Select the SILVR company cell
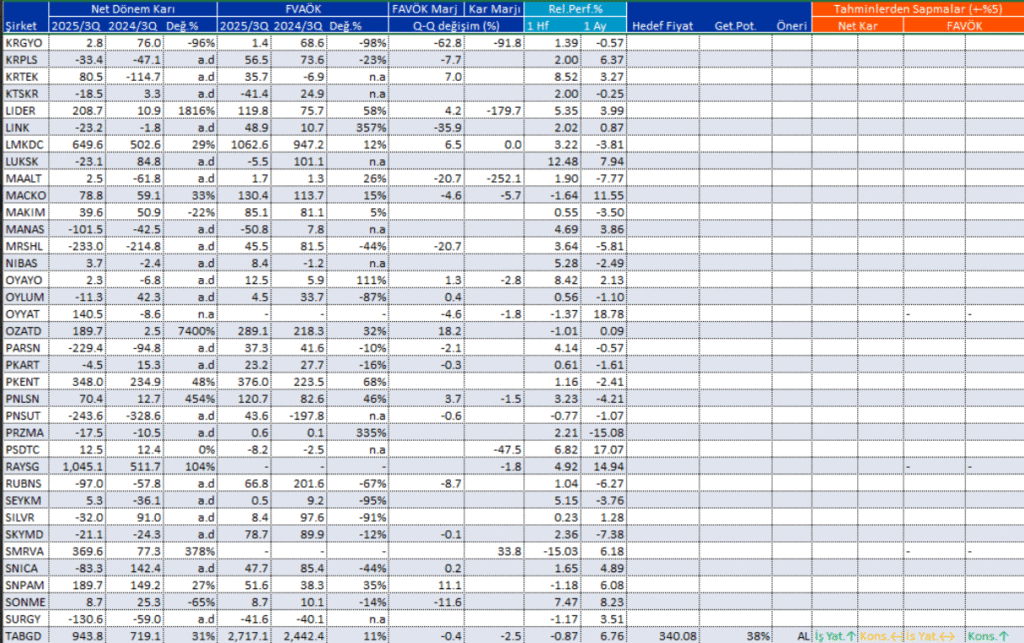 pos(25,518)
